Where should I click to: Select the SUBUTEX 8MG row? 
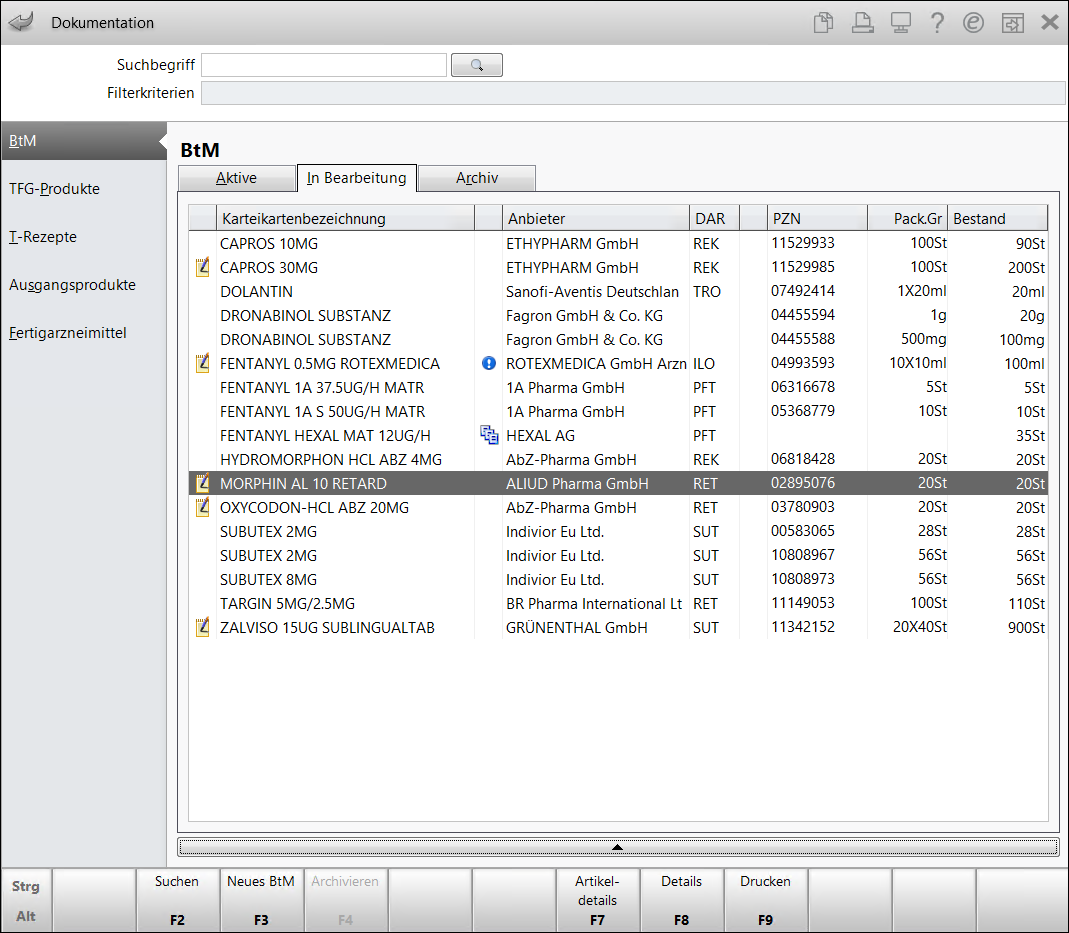[x=618, y=579]
